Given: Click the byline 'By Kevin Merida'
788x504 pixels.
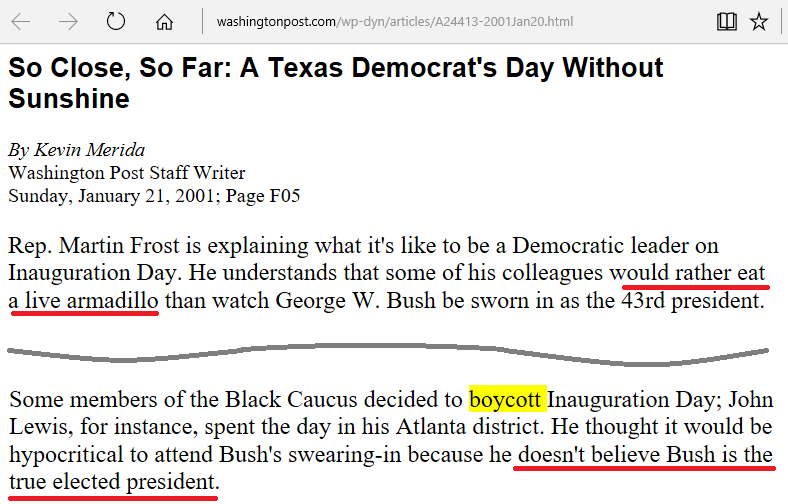Looking at the screenshot, I should [x=77, y=150].
